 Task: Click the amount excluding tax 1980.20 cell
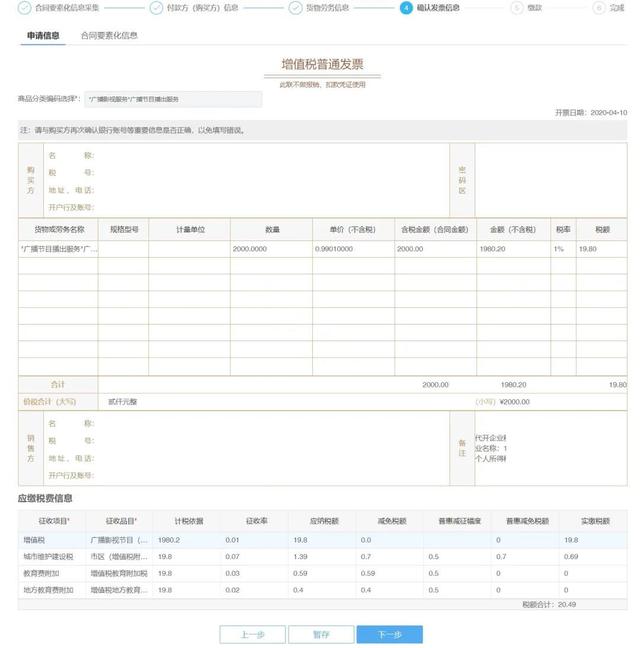tap(514, 249)
